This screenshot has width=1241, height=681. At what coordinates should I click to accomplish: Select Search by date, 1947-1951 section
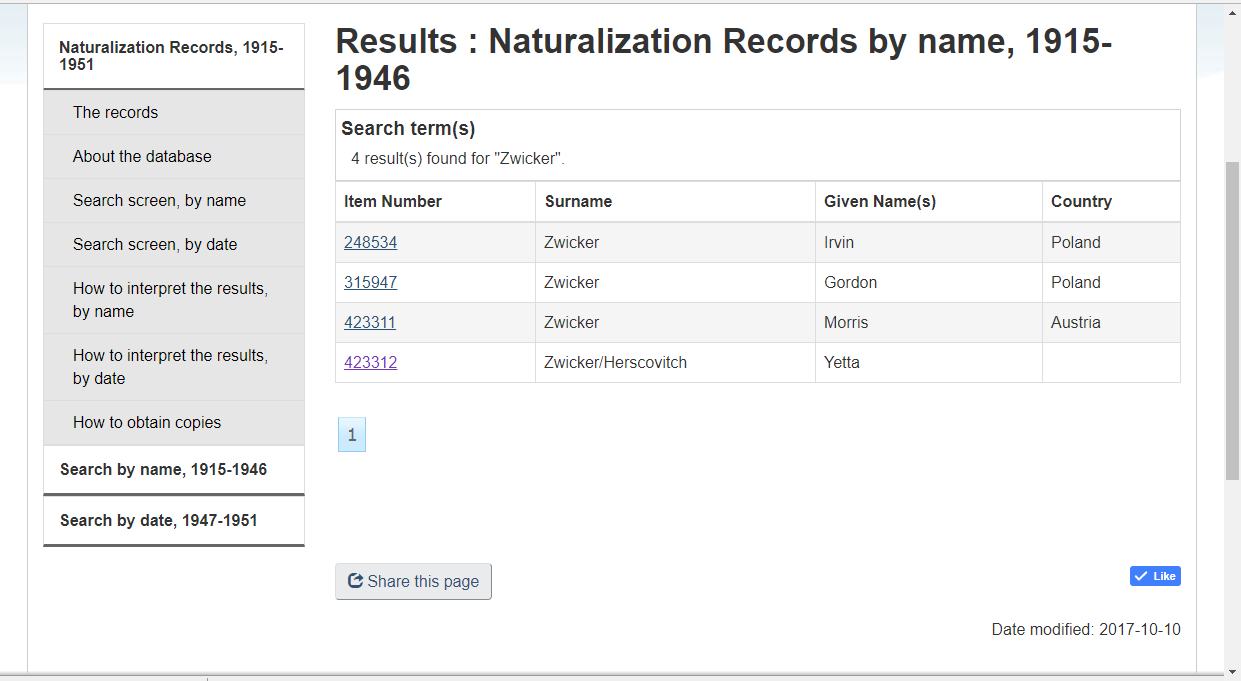pyautogui.click(x=158, y=520)
